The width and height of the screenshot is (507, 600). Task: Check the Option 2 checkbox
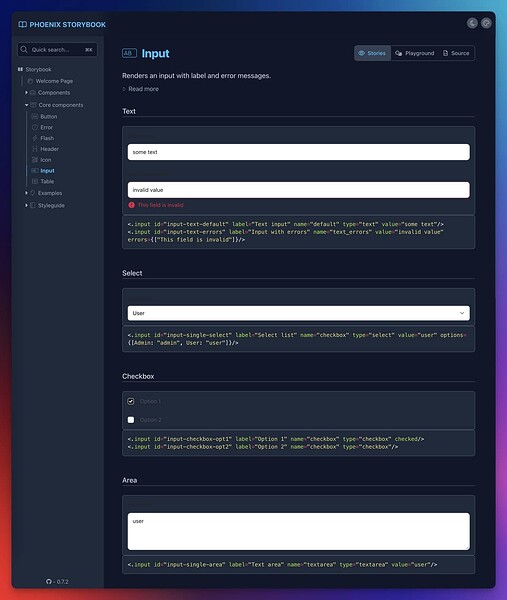pyautogui.click(x=131, y=420)
